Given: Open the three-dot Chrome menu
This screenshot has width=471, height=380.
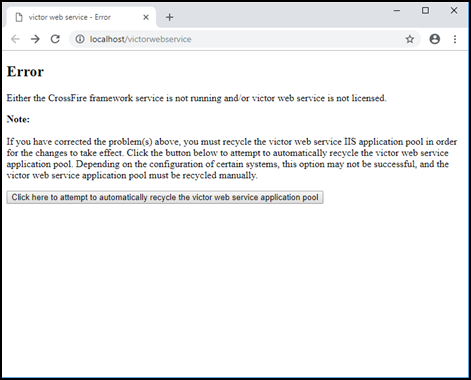Looking at the screenshot, I should pyautogui.click(x=455, y=39).
